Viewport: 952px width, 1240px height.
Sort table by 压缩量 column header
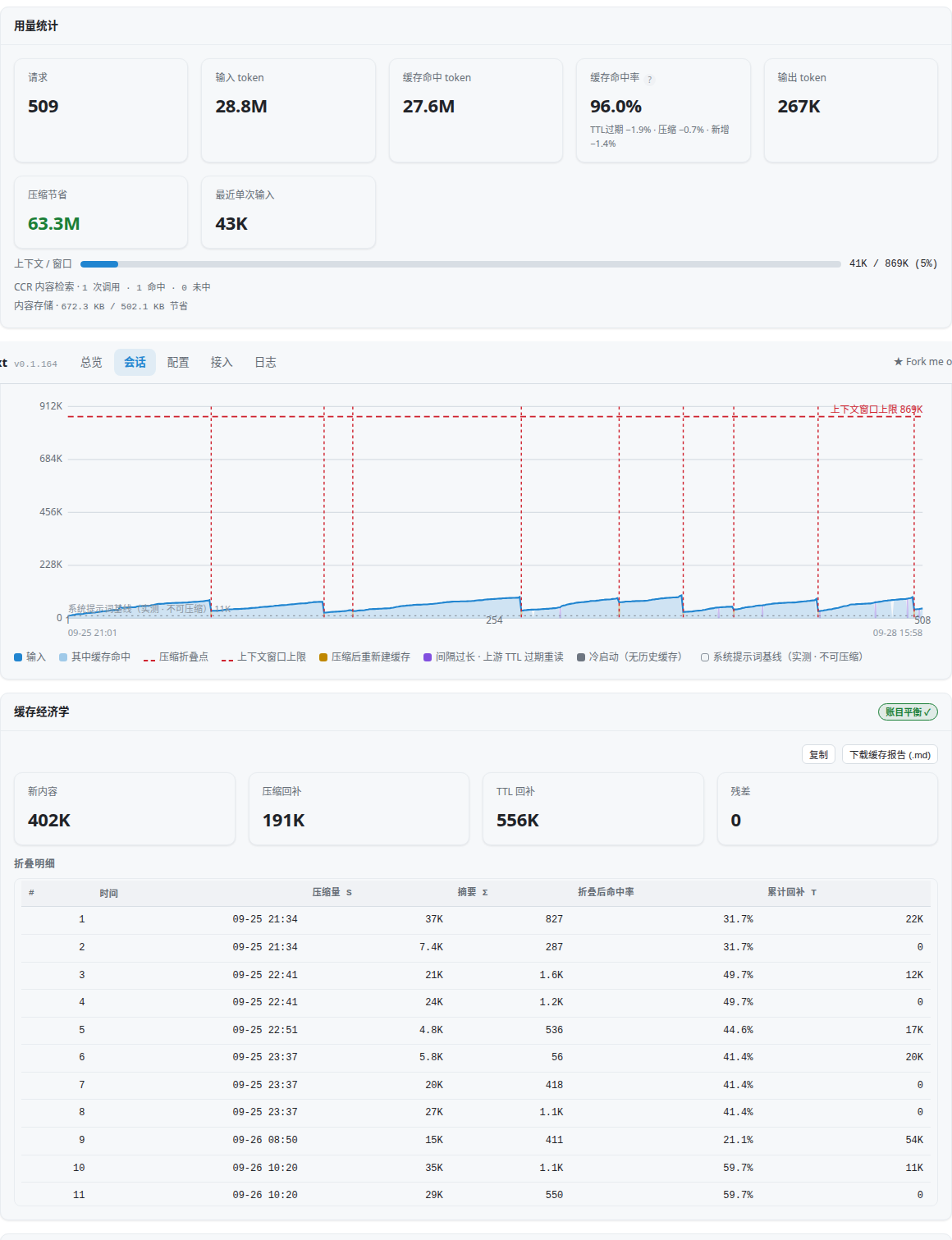click(332, 892)
